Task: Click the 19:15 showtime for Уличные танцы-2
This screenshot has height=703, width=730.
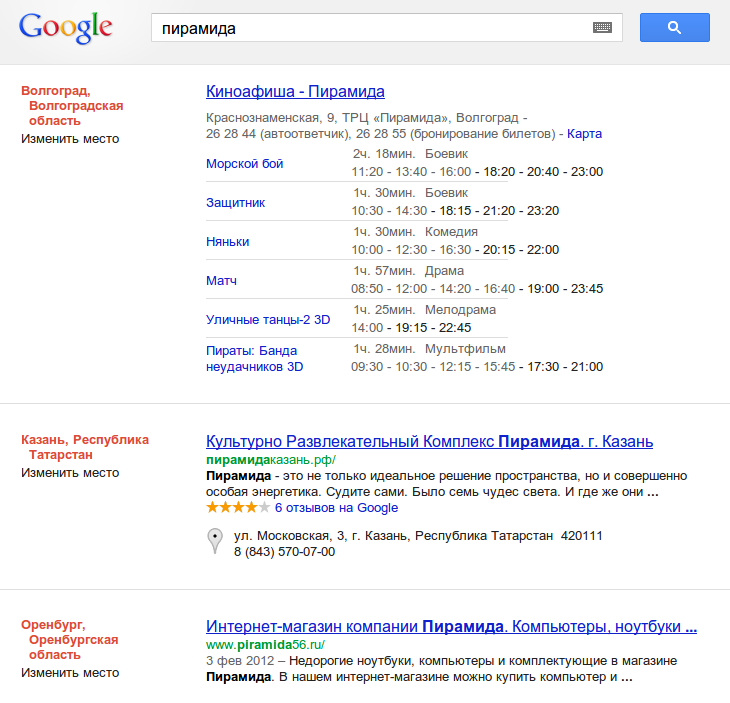Action: tap(411, 328)
